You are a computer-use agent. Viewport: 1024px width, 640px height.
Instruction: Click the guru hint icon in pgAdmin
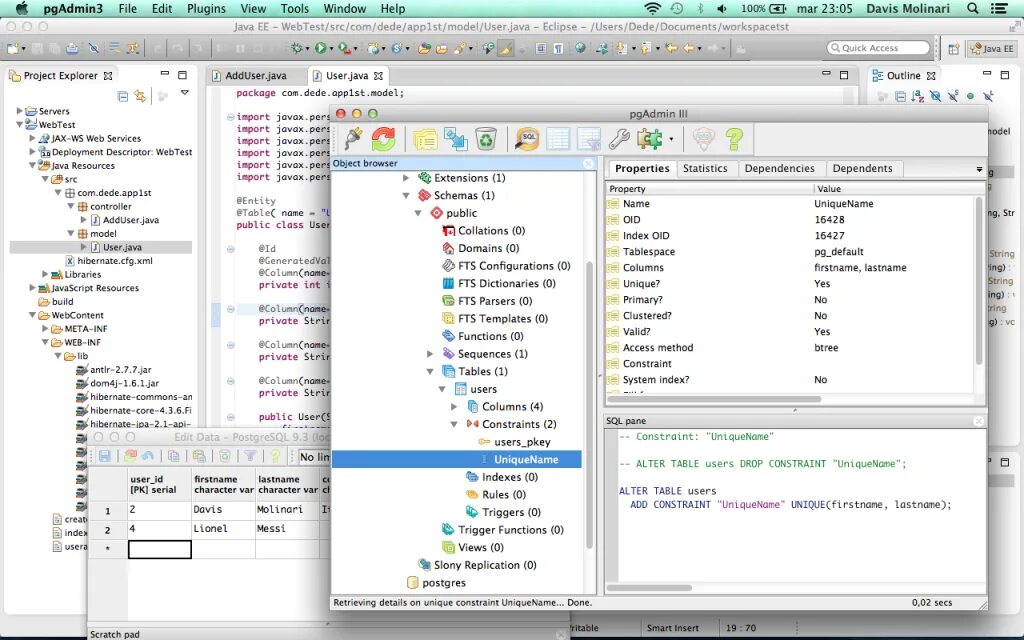(703, 139)
